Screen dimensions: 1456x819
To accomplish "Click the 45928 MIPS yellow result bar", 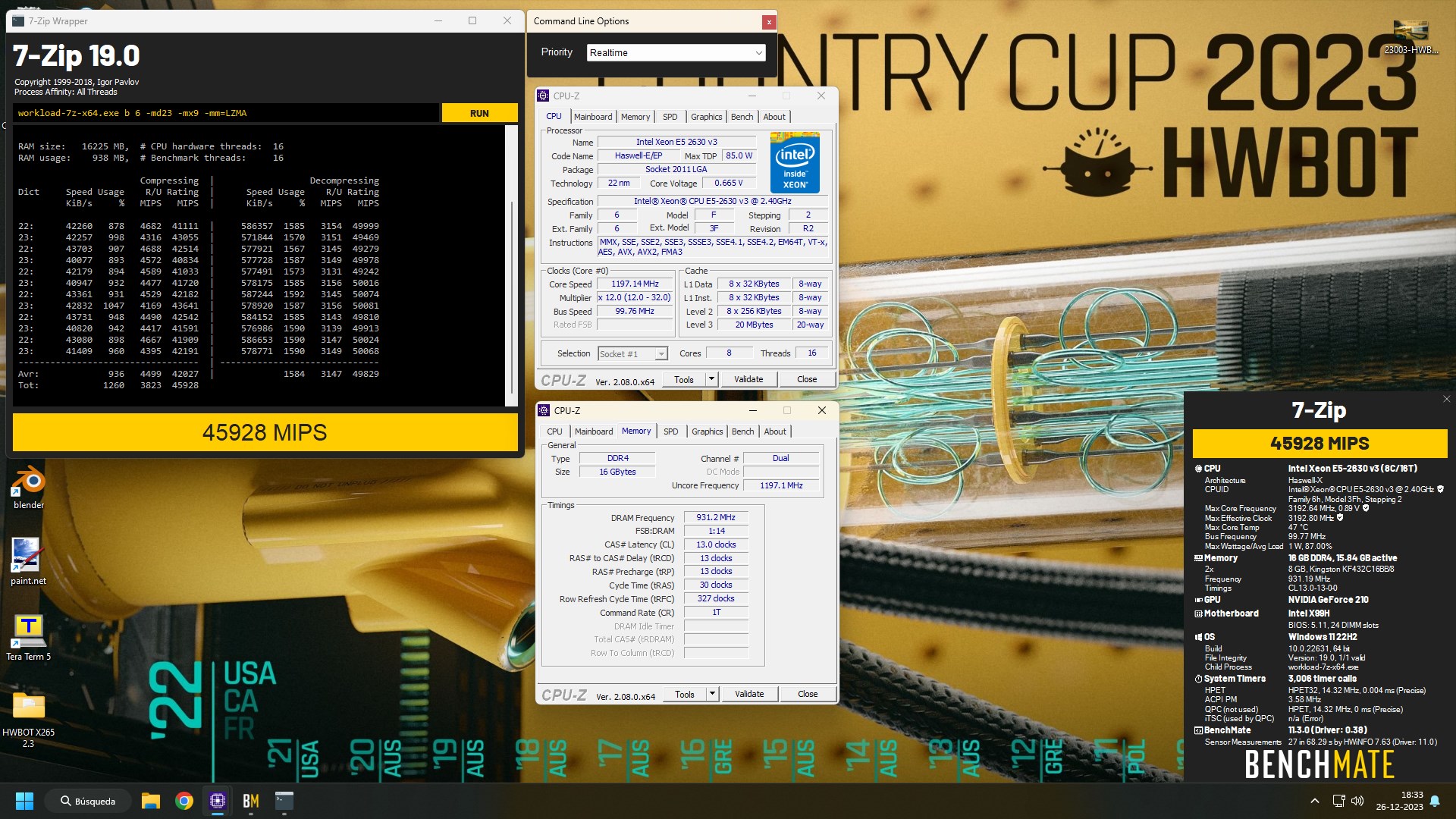I will (x=265, y=432).
